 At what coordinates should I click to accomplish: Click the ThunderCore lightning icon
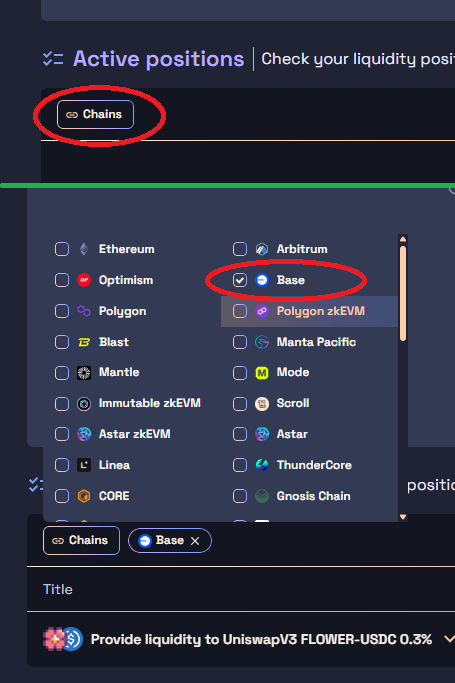(262, 465)
